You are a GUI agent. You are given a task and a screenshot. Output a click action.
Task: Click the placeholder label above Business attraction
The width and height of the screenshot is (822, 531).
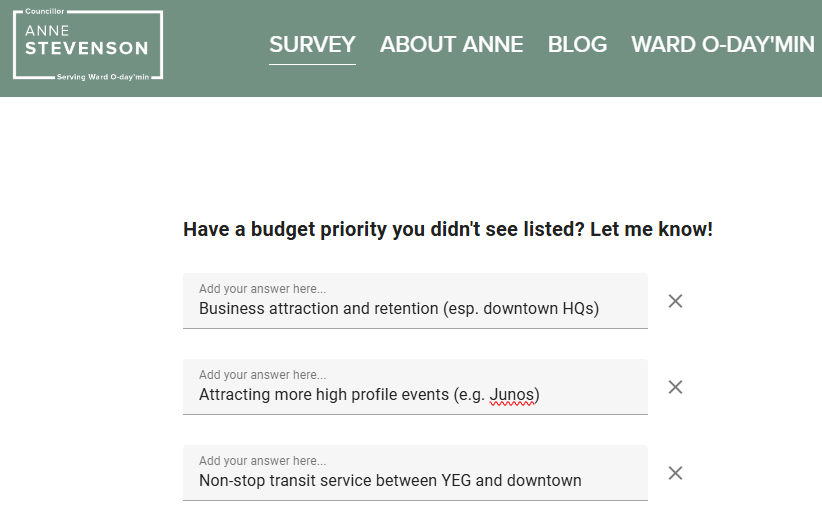[x=262, y=289]
